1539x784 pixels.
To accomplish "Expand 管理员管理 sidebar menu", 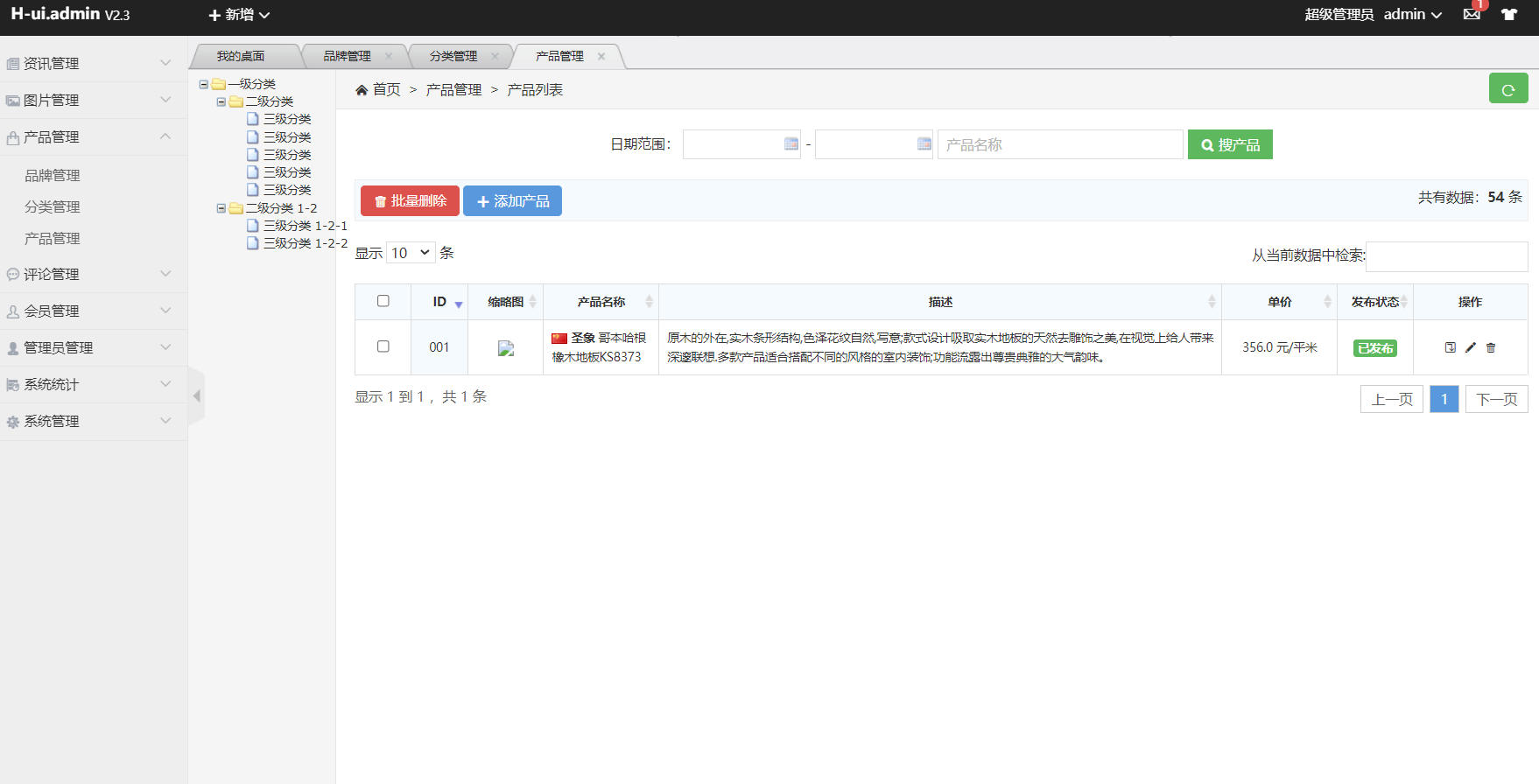I will point(94,347).
